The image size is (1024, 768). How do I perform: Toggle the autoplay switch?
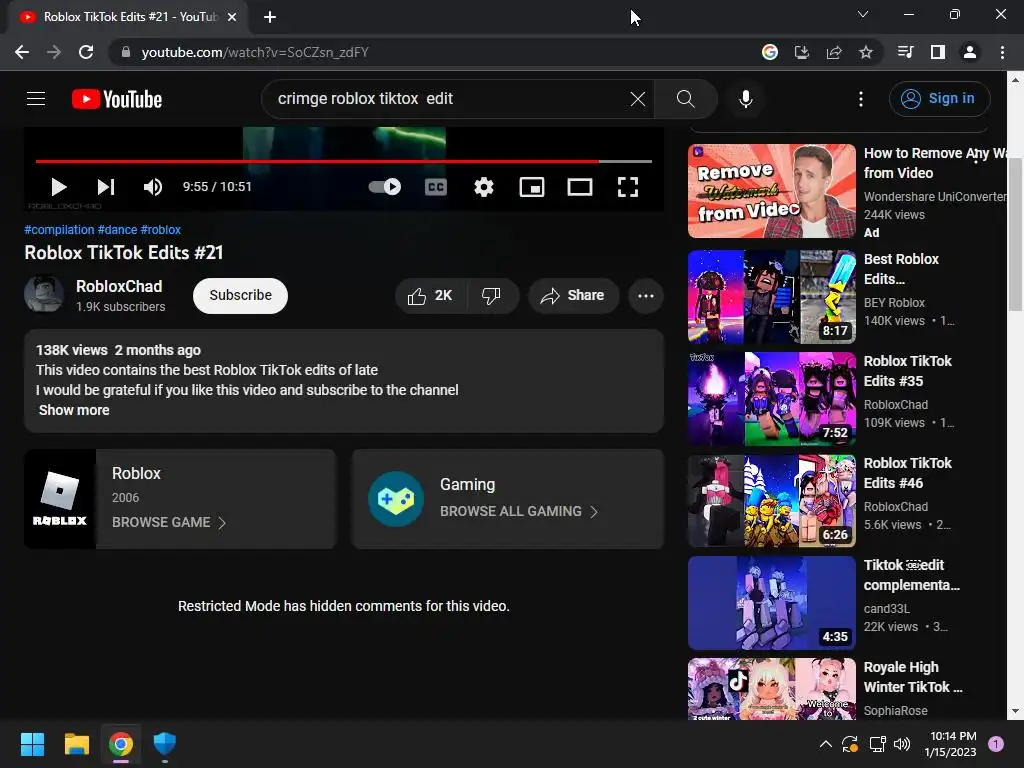pyautogui.click(x=385, y=187)
